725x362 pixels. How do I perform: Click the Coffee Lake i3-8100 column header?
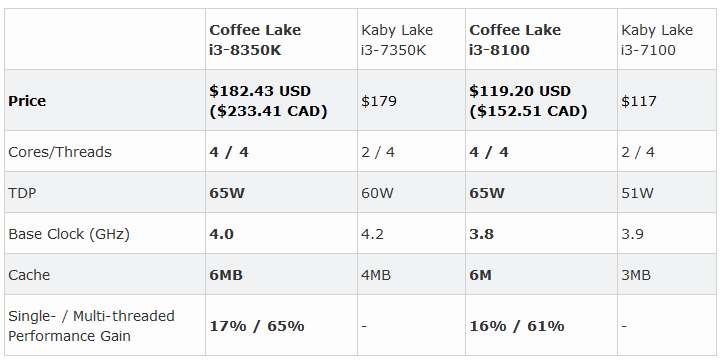click(541, 39)
